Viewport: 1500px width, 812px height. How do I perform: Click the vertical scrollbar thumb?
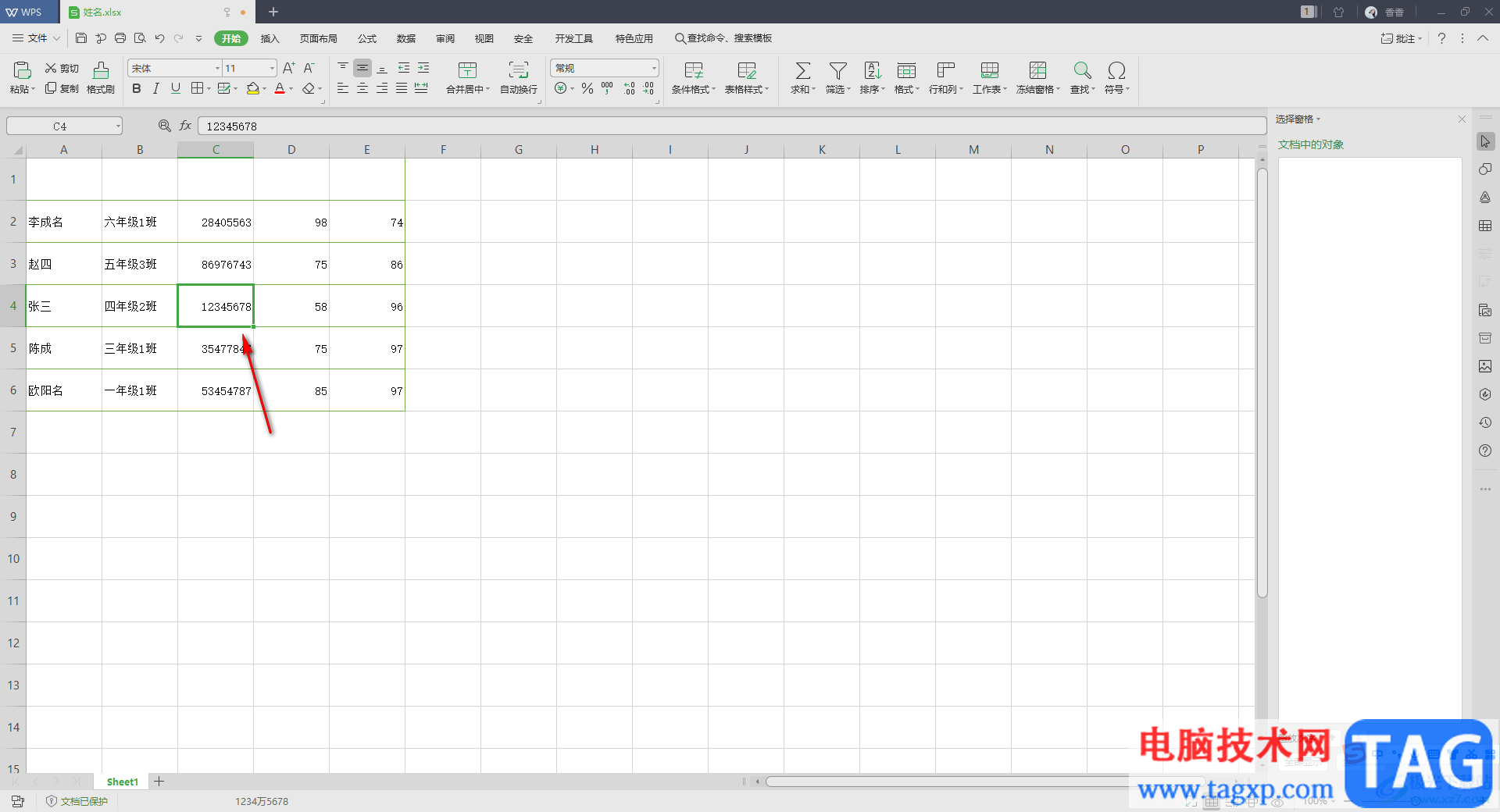[x=1262, y=383]
